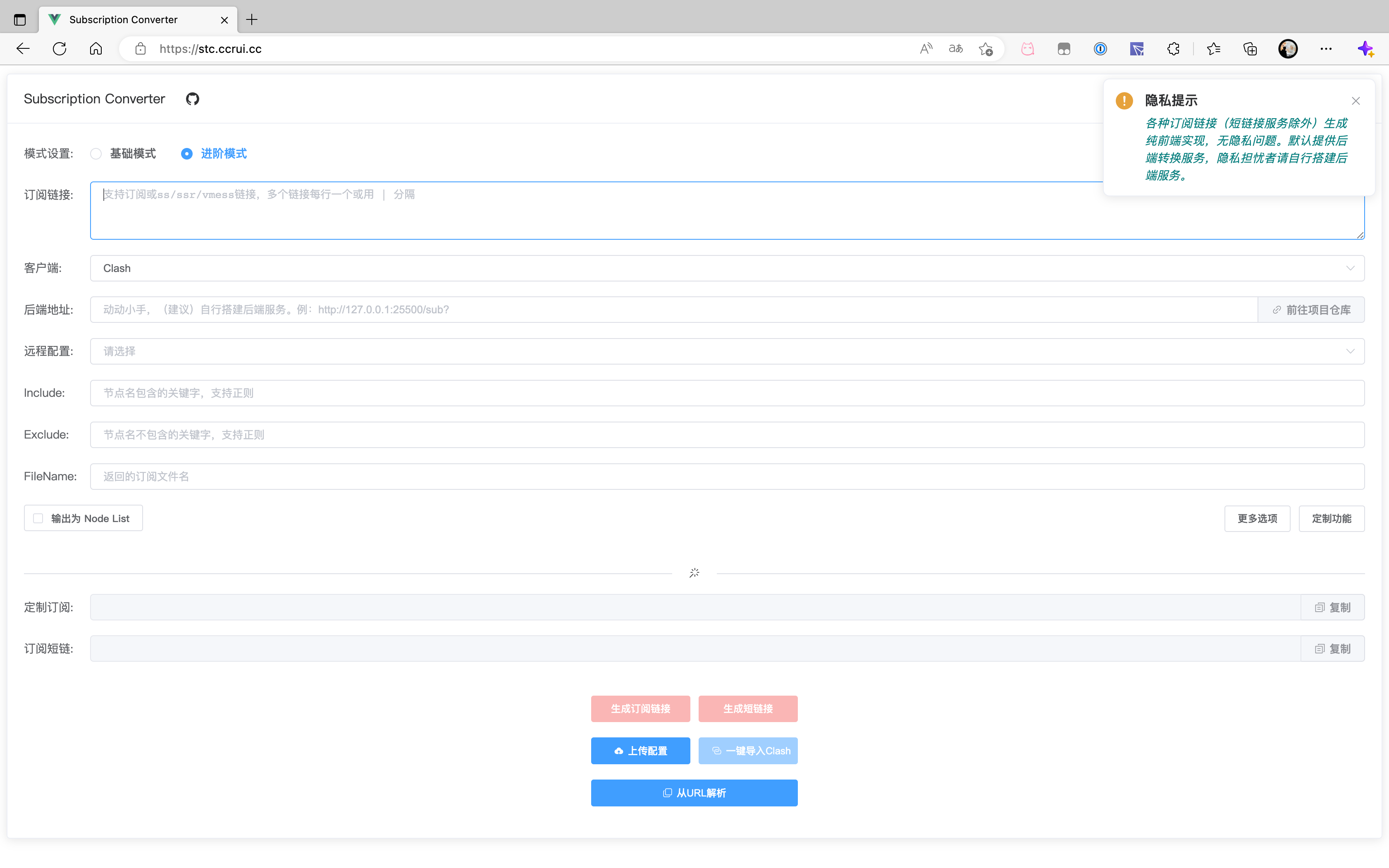The image size is (1389, 868).
Task: Focus the 订阅链接 text area
Action: 727,211
